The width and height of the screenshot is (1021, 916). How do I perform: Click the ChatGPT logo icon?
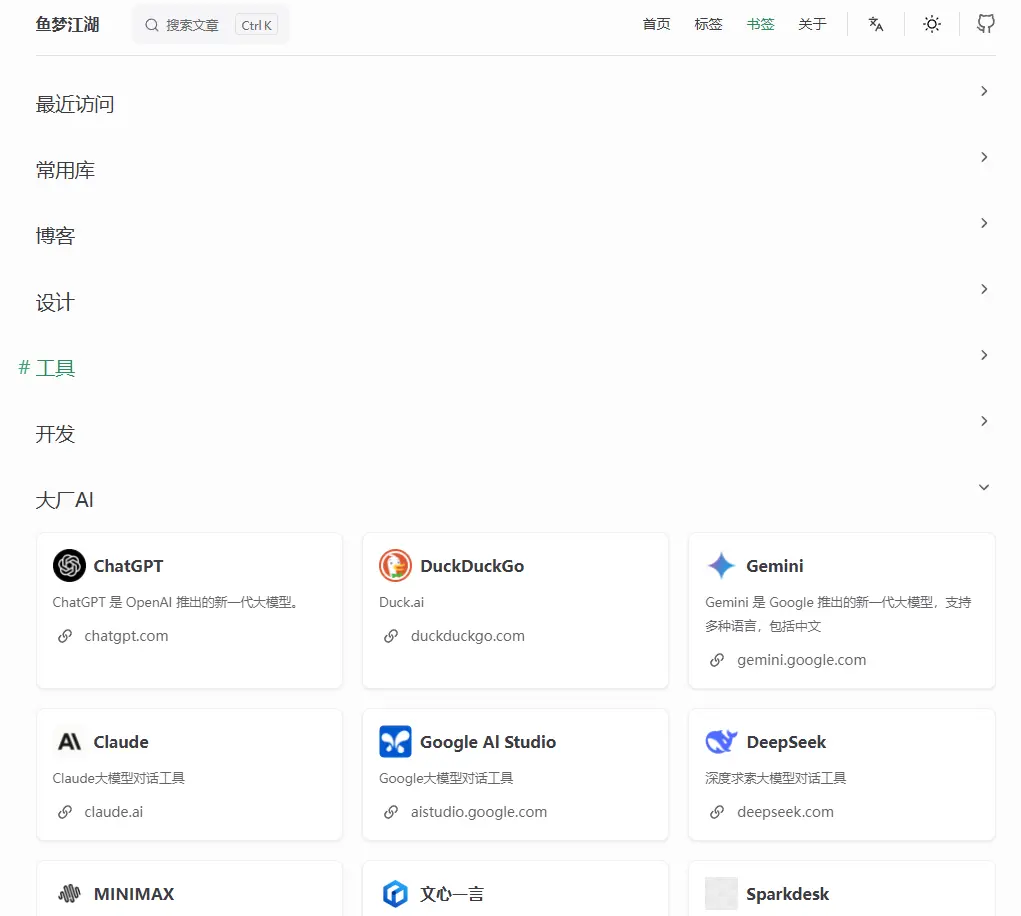point(69,565)
